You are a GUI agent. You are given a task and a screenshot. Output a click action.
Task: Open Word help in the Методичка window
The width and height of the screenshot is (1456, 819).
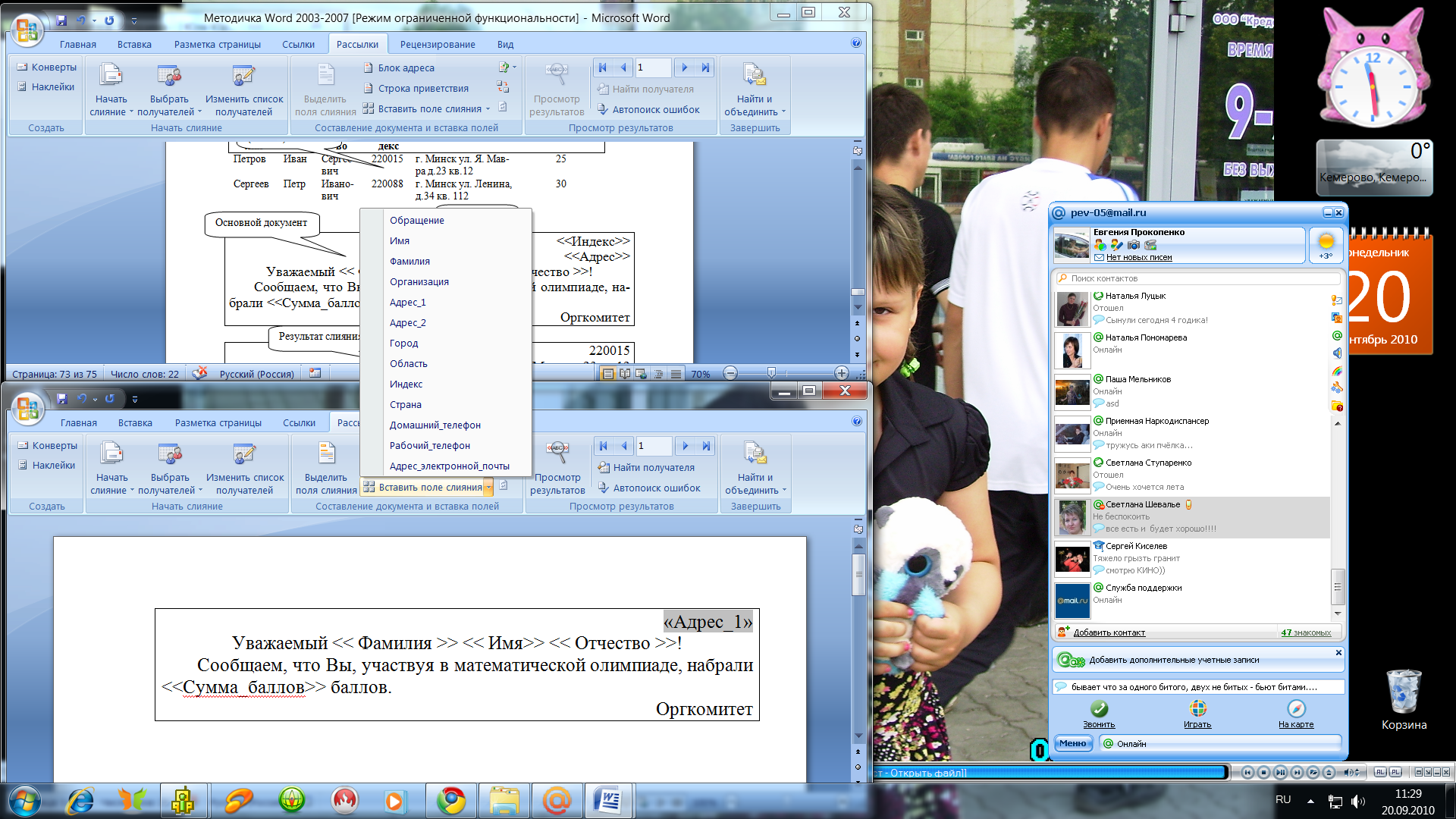pos(856,43)
